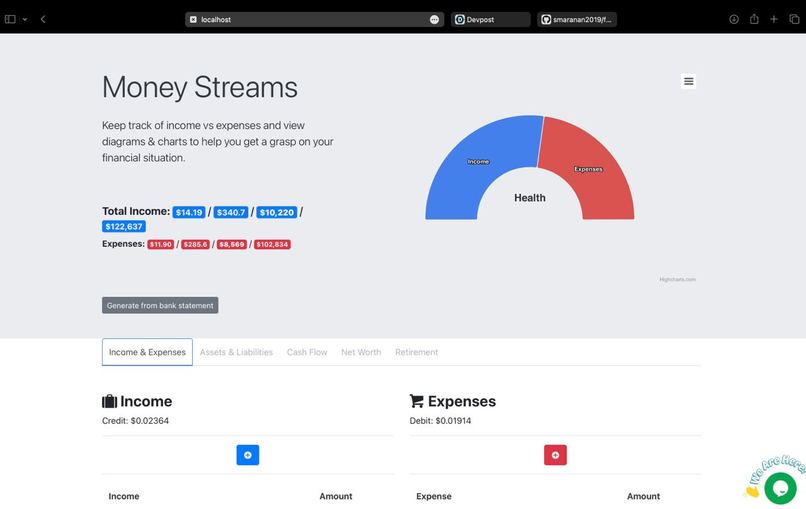The image size is (806, 509).
Task: Click the Health chart title
Action: 530,198
